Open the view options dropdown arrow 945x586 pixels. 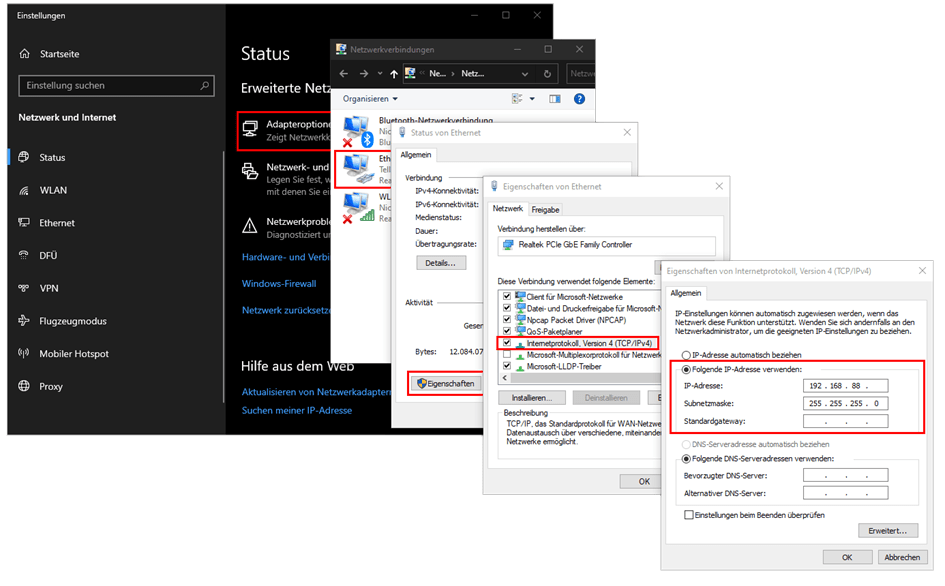point(531,99)
